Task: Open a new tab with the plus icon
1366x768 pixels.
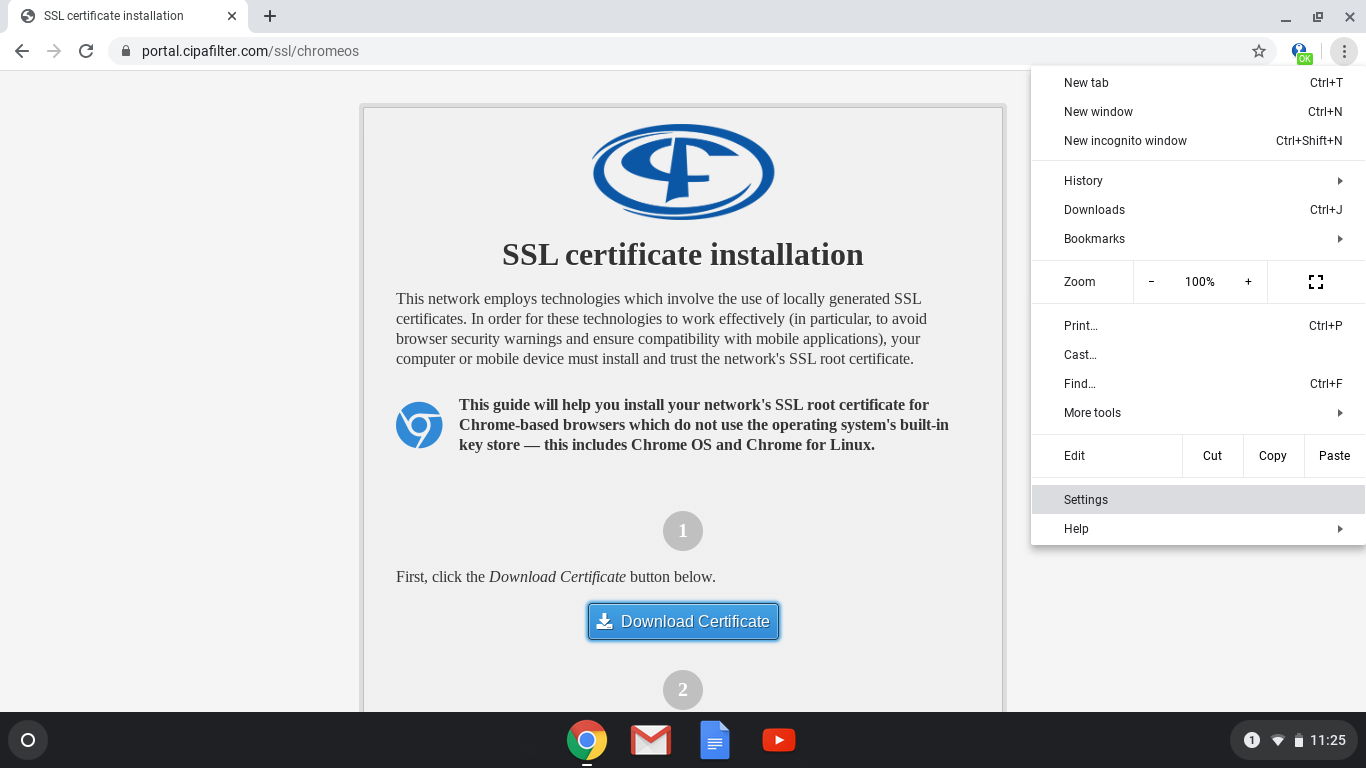Action: (x=270, y=16)
